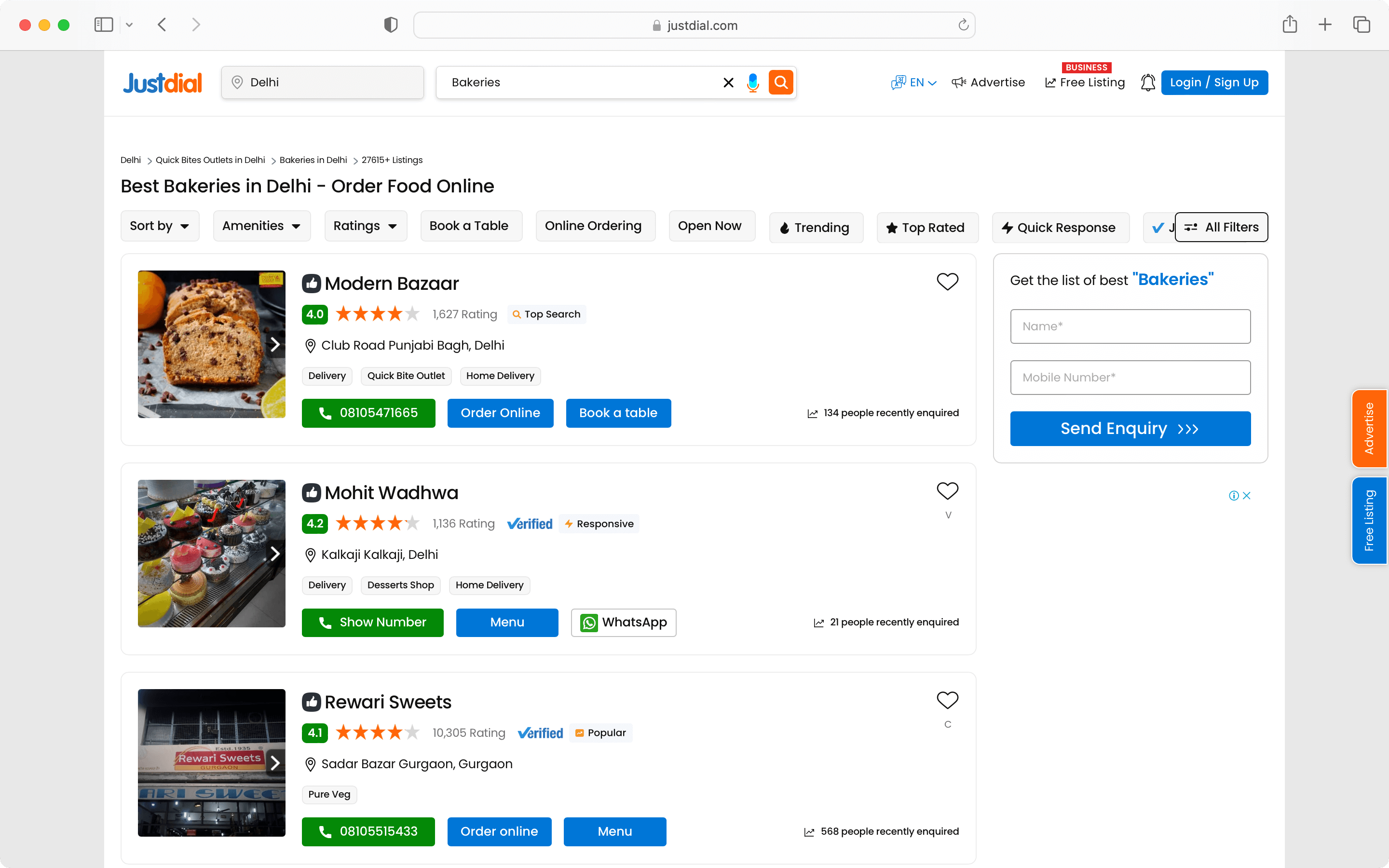Focus the Name input field
This screenshot has height=868, width=1389.
[x=1130, y=326]
